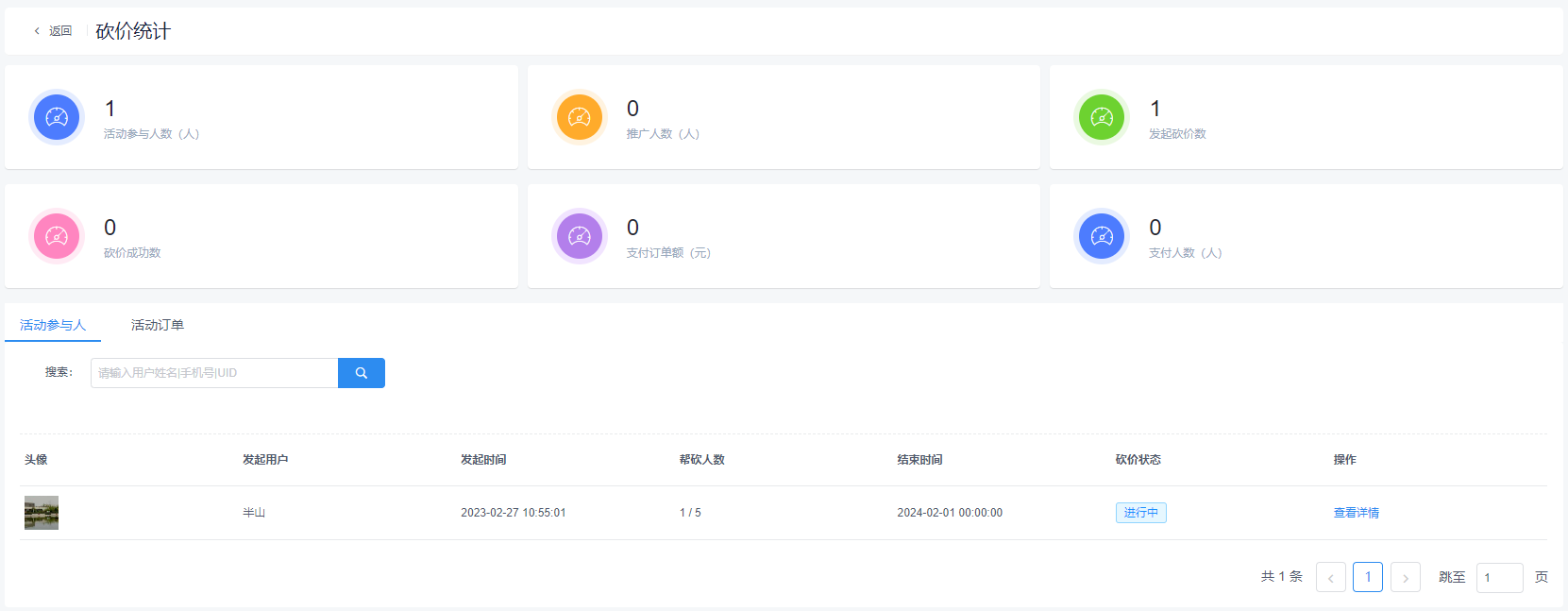Click the blue participants count gauge icon

(x=57, y=117)
